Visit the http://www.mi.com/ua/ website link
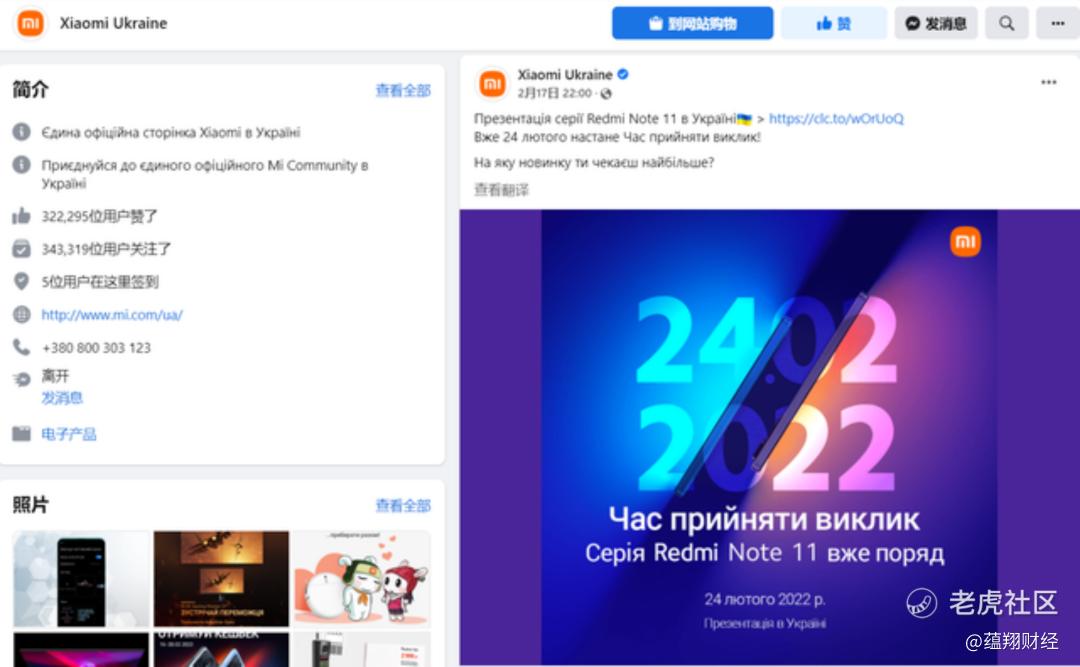This screenshot has height=667, width=1080. click(x=112, y=315)
